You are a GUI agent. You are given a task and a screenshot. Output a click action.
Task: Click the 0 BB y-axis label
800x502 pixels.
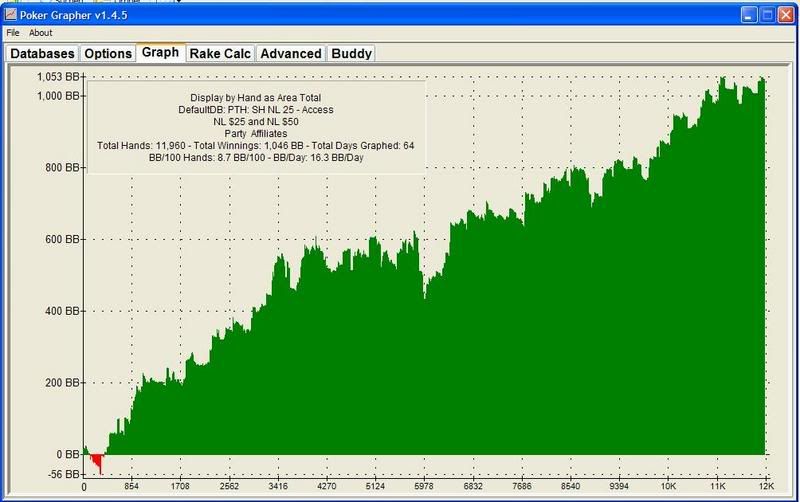point(67,454)
